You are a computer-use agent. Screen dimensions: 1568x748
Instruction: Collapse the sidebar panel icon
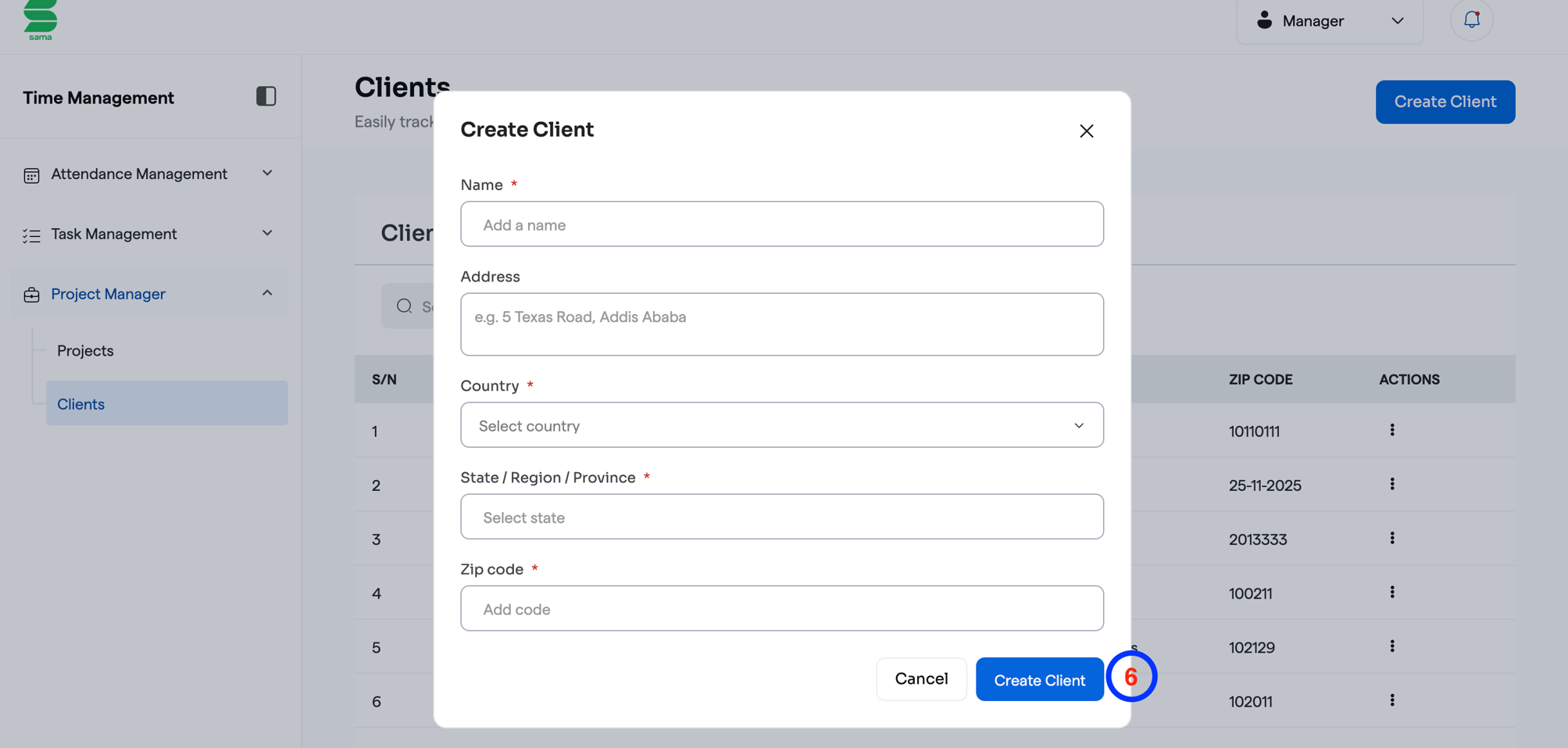(266, 96)
